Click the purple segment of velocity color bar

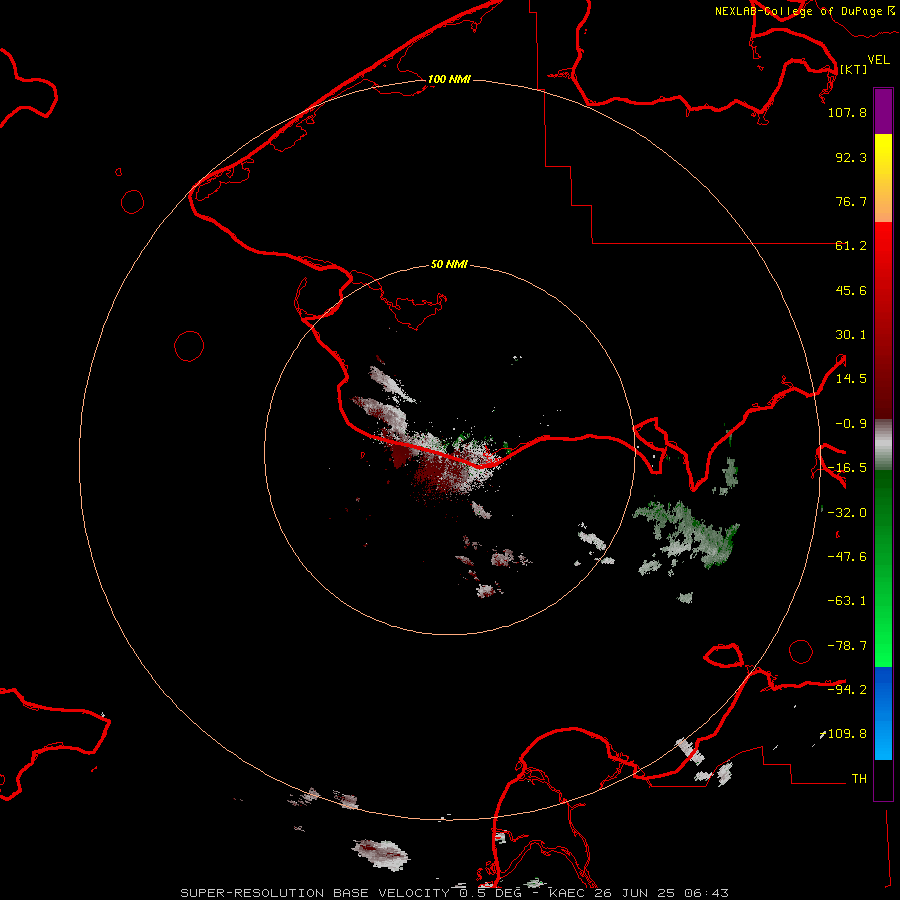[883, 111]
